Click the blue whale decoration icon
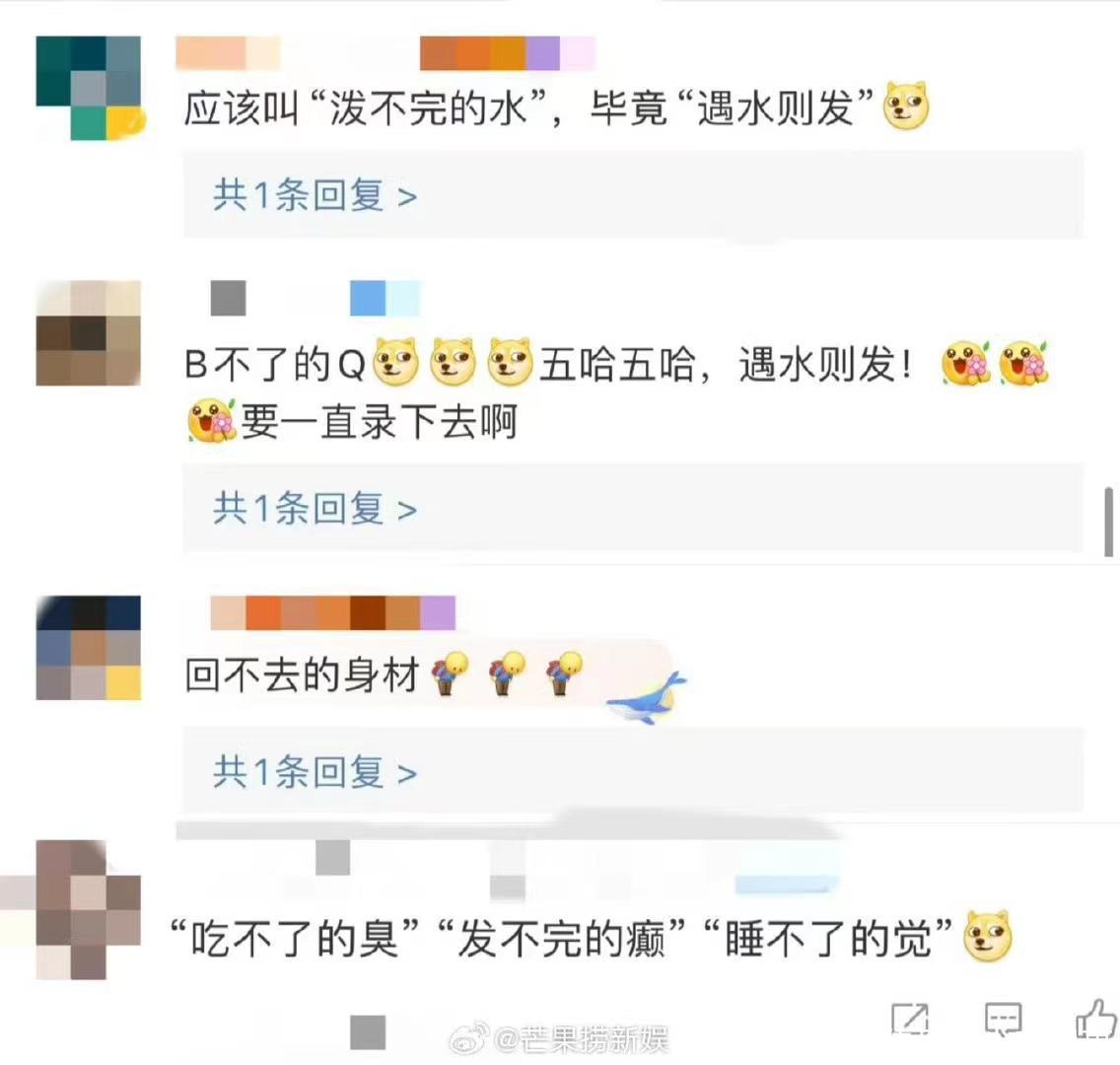The width and height of the screenshot is (1120, 1065). 647,698
